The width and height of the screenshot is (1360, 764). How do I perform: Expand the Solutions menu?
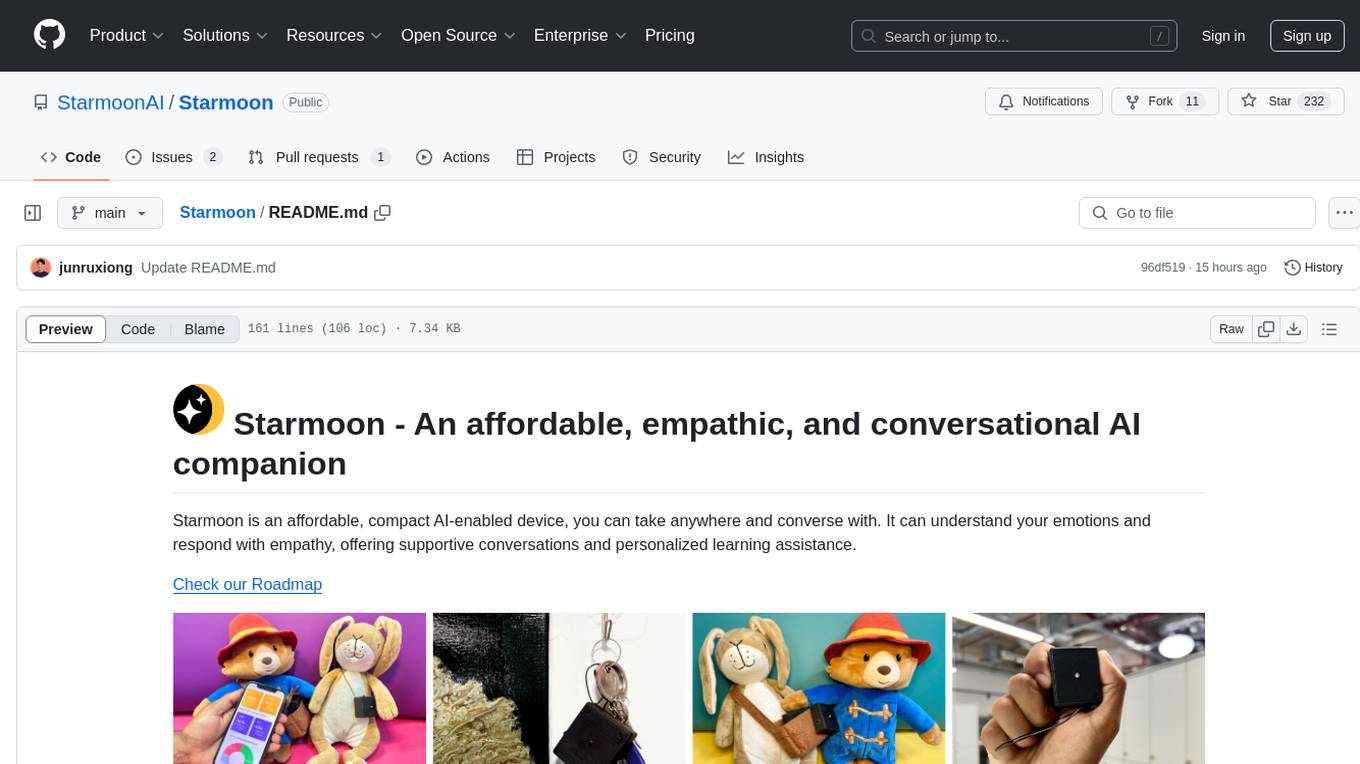tap(225, 35)
